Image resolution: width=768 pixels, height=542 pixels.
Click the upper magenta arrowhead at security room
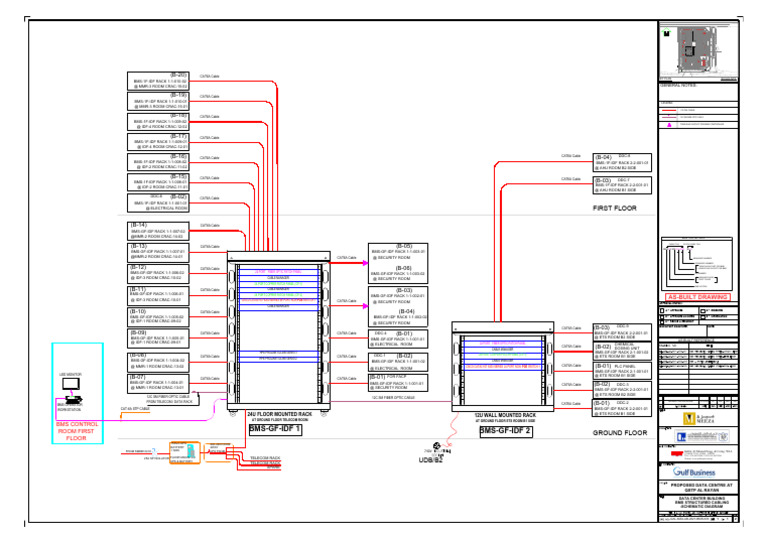click(365, 263)
